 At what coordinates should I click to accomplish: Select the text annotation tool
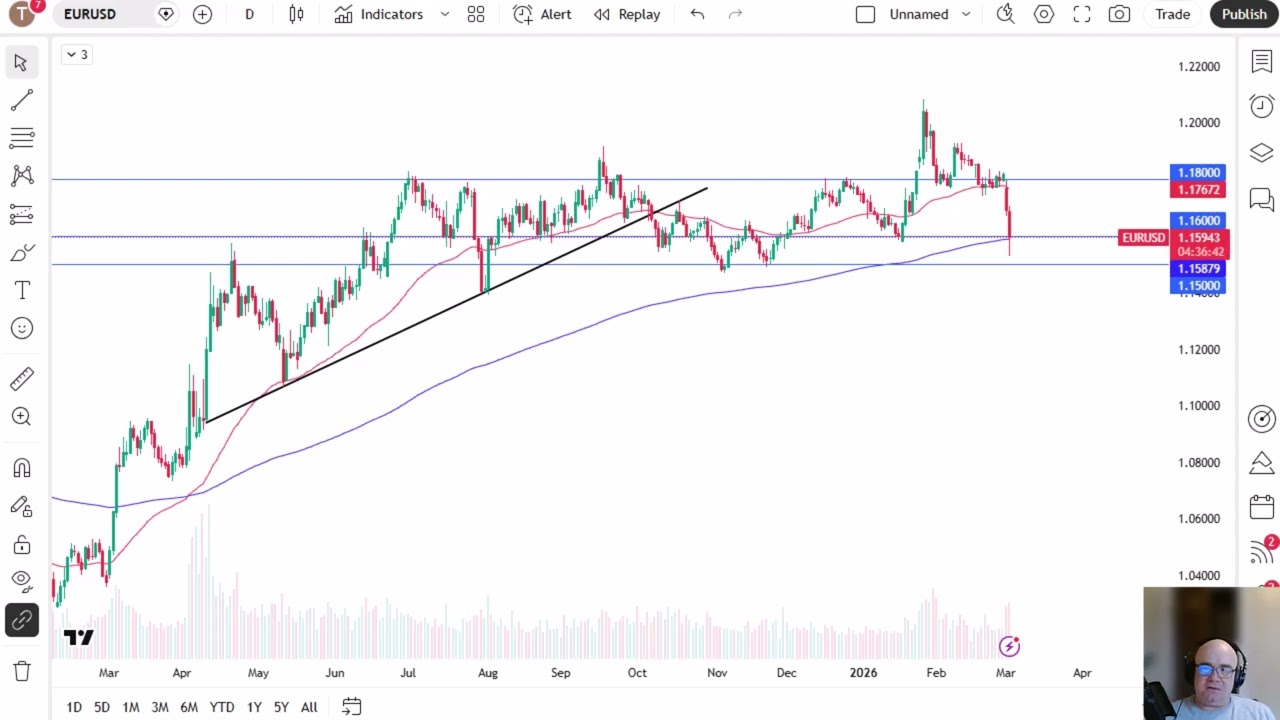click(21, 290)
